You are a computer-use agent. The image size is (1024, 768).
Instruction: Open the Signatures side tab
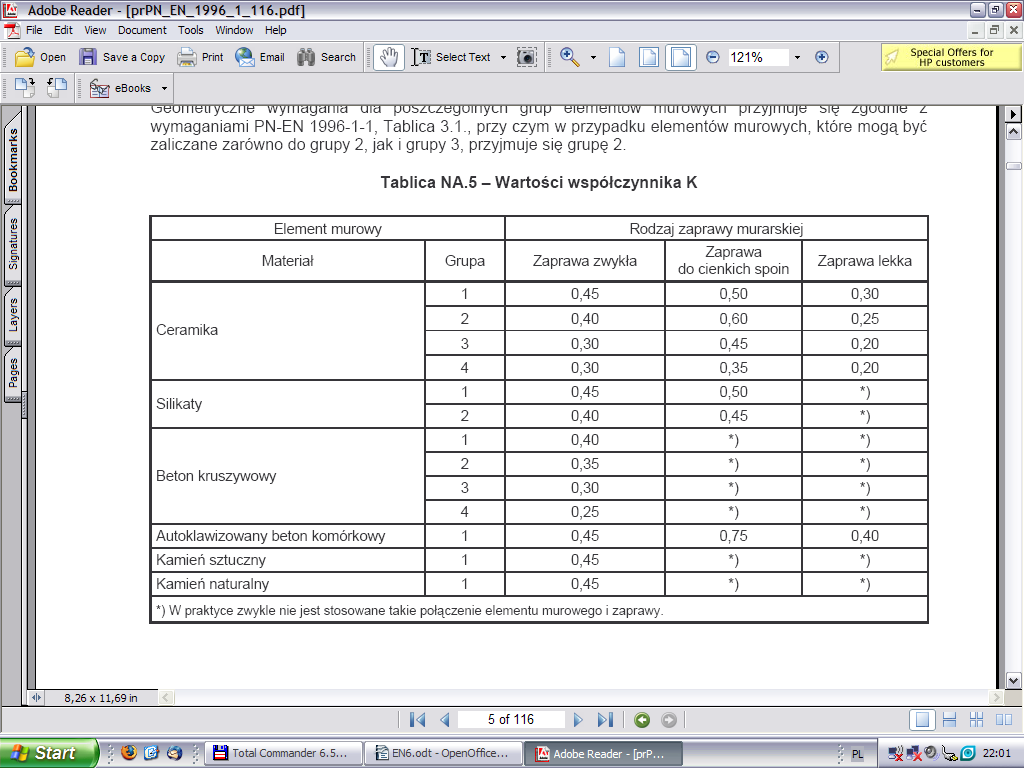coord(13,244)
